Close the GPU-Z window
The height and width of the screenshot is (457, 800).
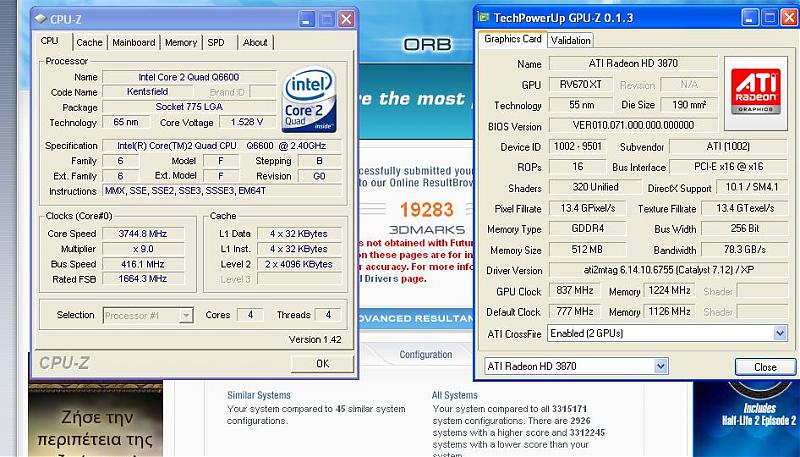point(790,18)
